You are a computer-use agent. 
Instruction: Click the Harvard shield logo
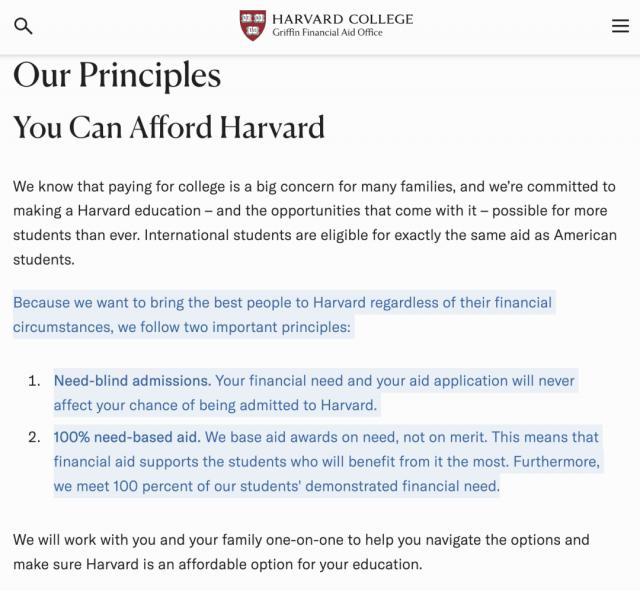253,26
